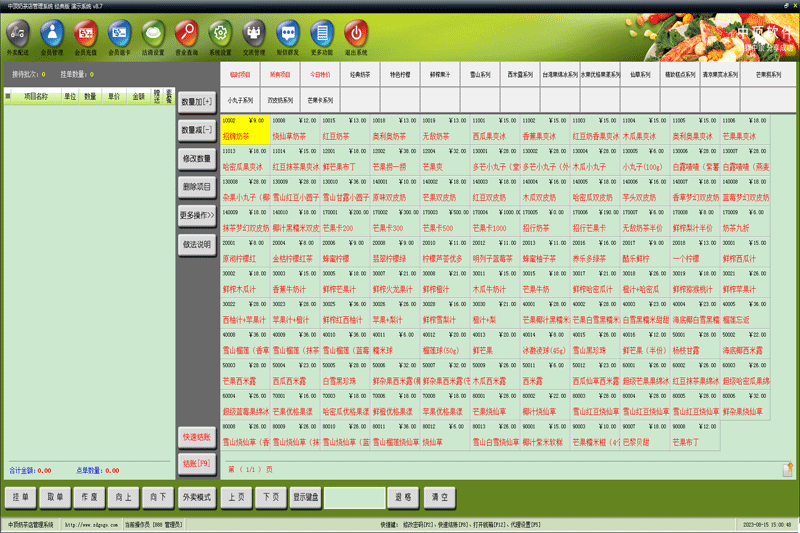Select item 芒果卡200 code 170001
Image resolution: width=800 pixels, height=533 pixels.
(x=345, y=221)
